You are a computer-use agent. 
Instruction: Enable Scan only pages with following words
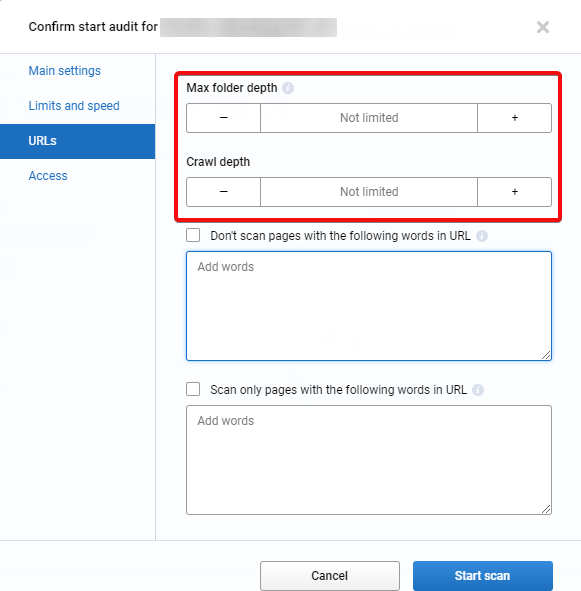tap(193, 389)
